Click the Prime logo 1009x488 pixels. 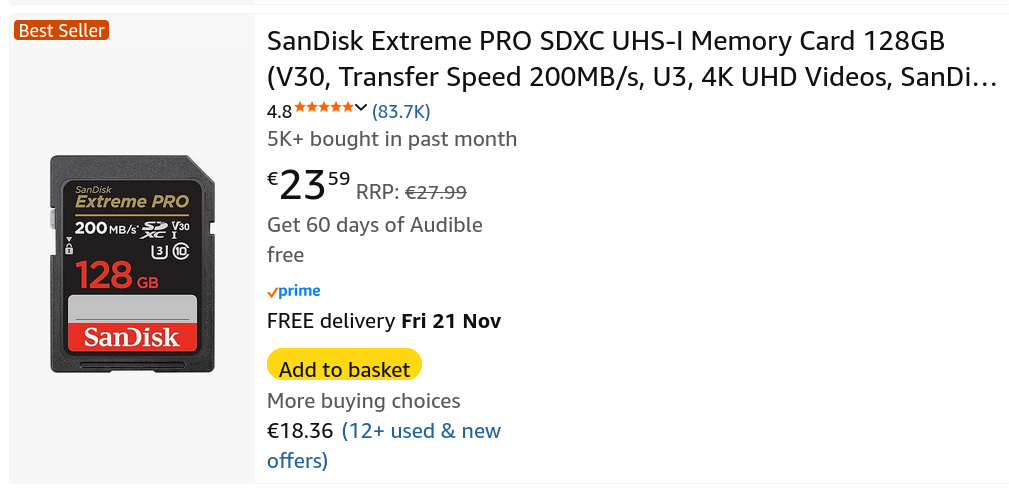pos(294,291)
